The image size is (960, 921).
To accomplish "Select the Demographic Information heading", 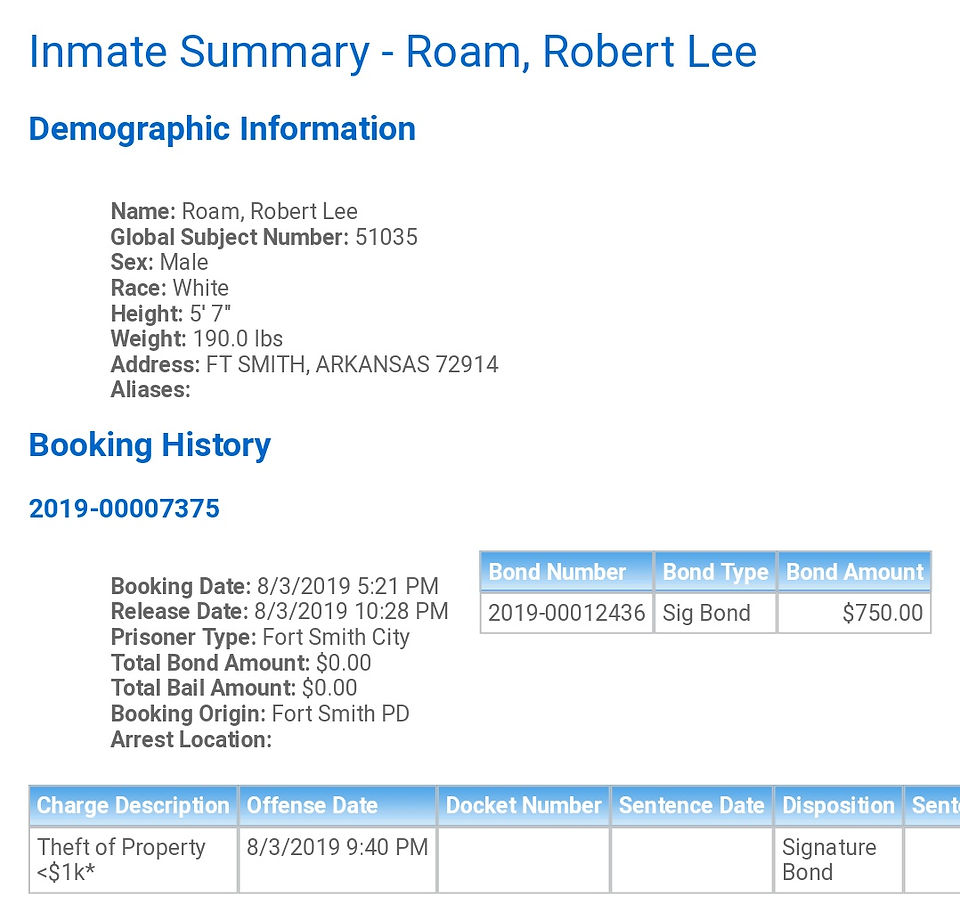I will coord(222,129).
